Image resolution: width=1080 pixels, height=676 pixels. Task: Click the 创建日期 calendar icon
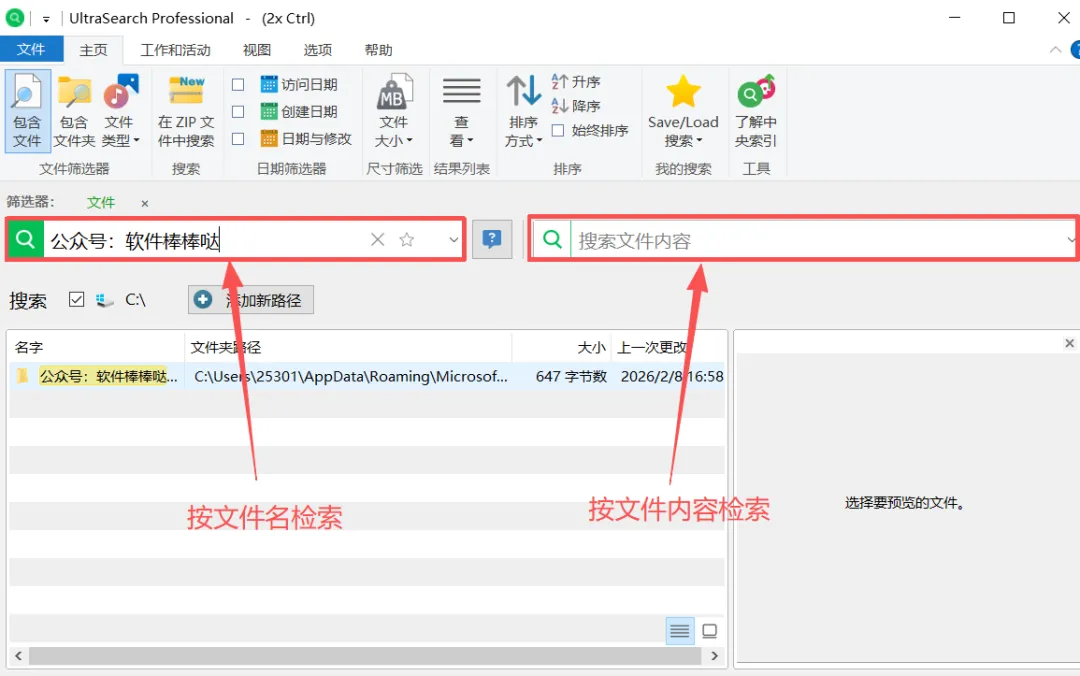269,111
